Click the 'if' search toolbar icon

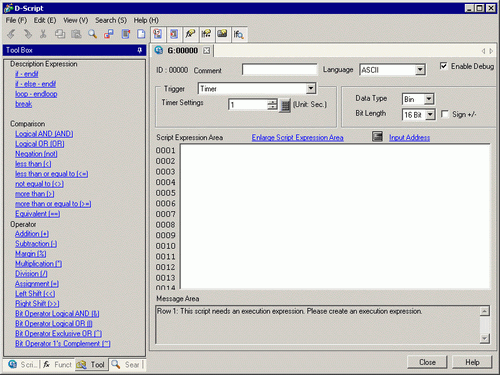click(239, 34)
